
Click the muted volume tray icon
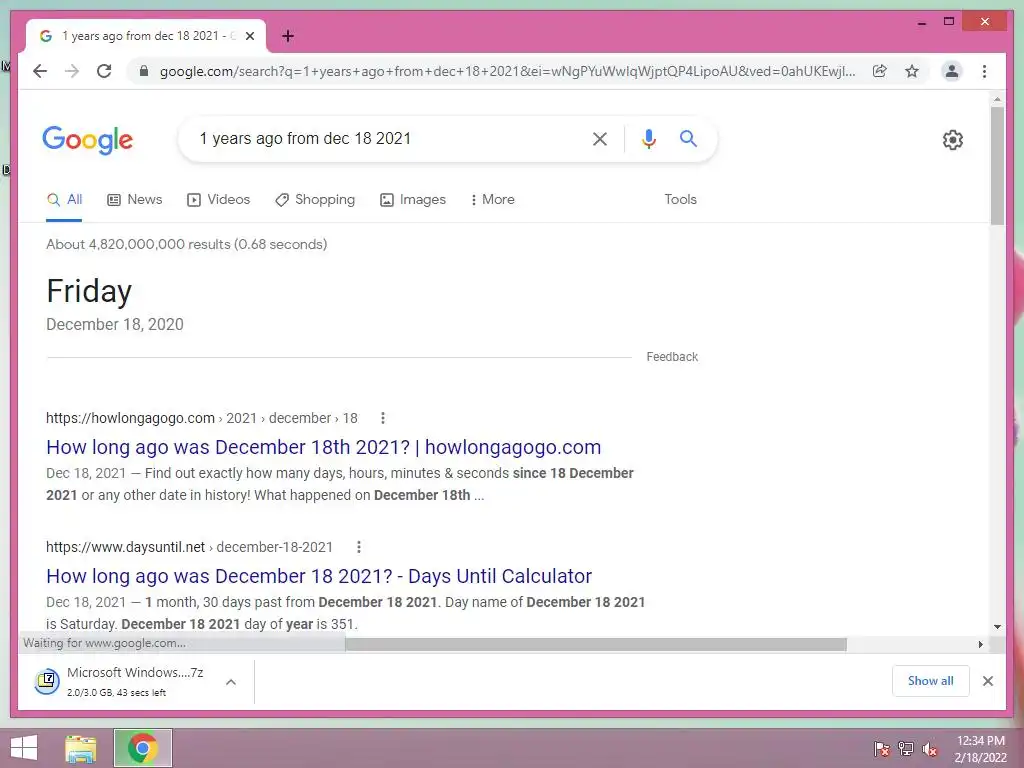click(930, 749)
